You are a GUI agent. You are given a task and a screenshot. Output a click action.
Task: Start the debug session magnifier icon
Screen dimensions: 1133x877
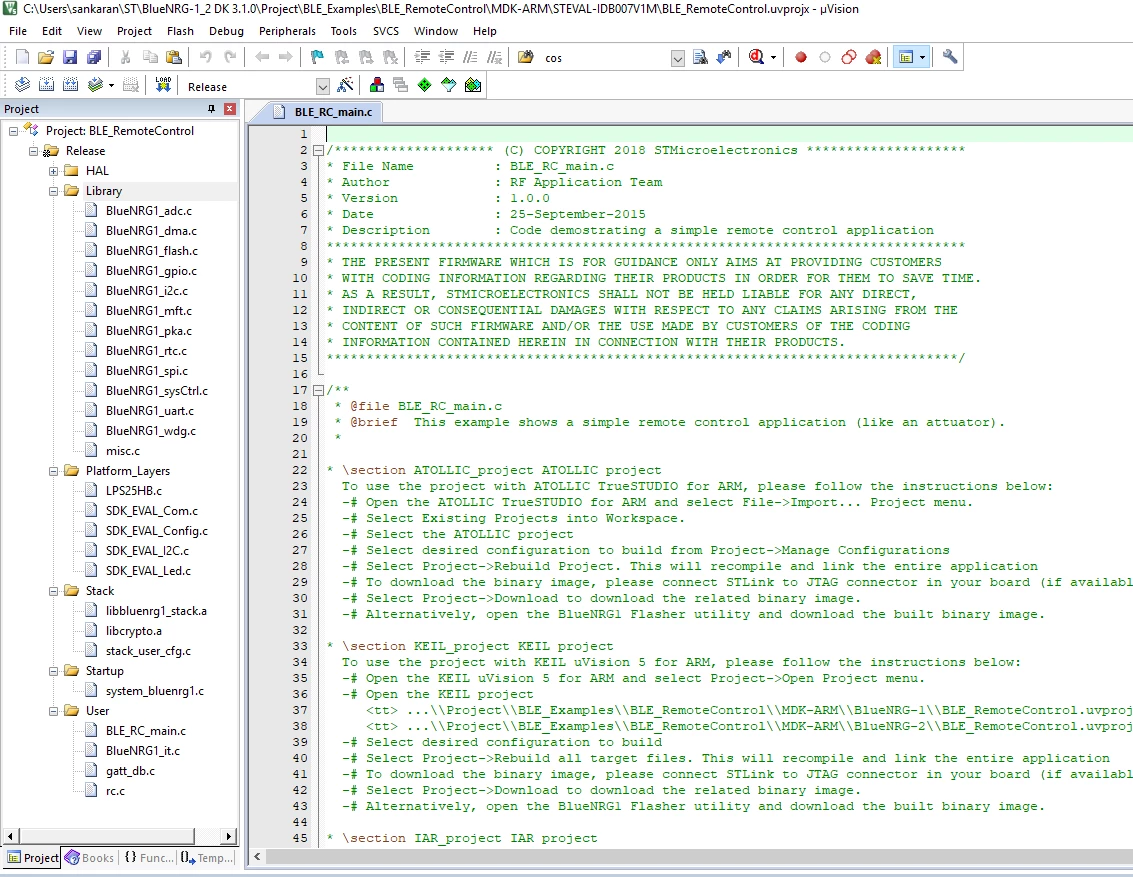point(756,57)
